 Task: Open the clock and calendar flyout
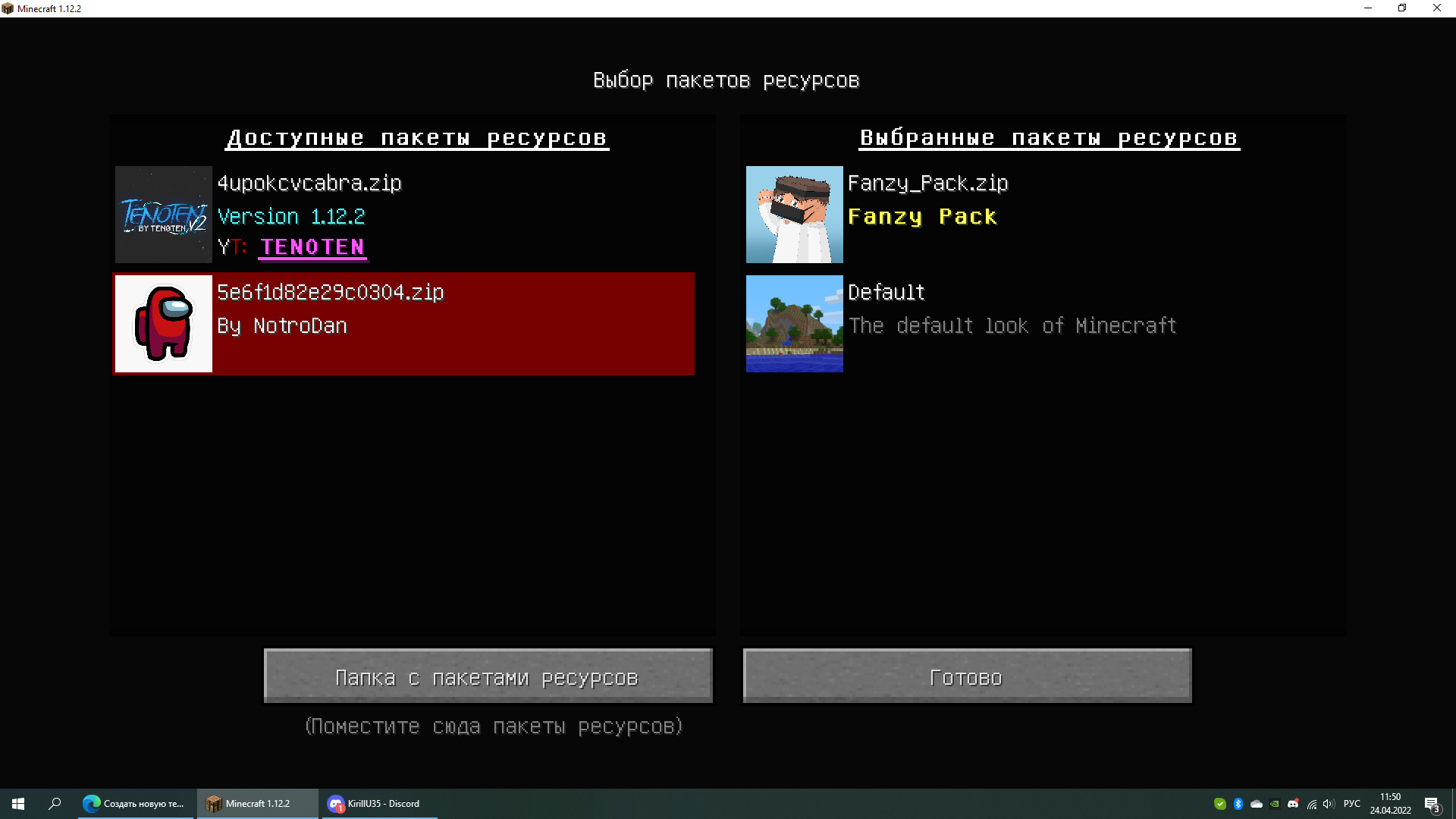[x=1391, y=804]
